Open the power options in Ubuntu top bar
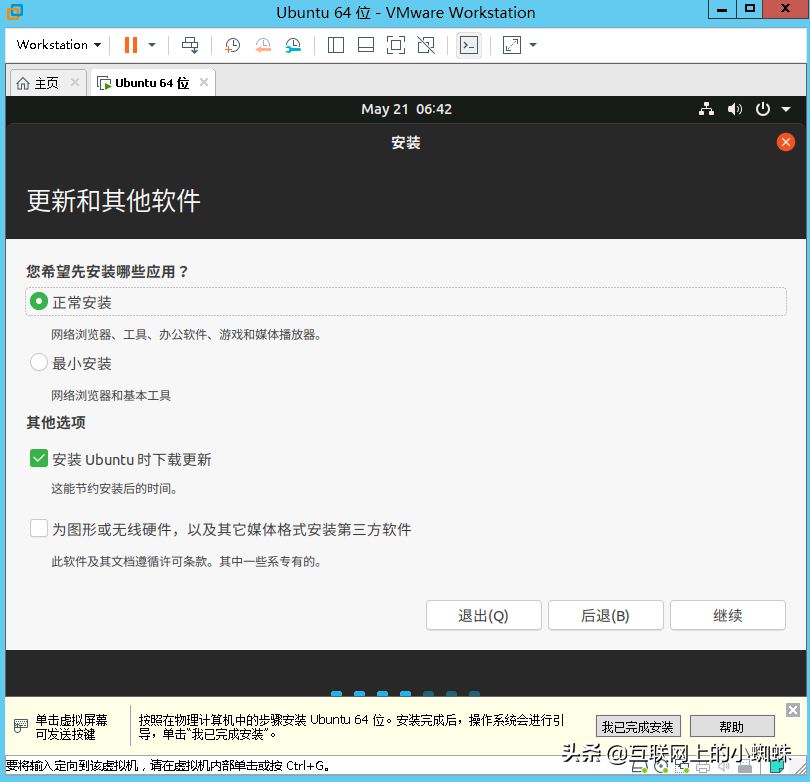This screenshot has height=782, width=810. click(x=761, y=109)
